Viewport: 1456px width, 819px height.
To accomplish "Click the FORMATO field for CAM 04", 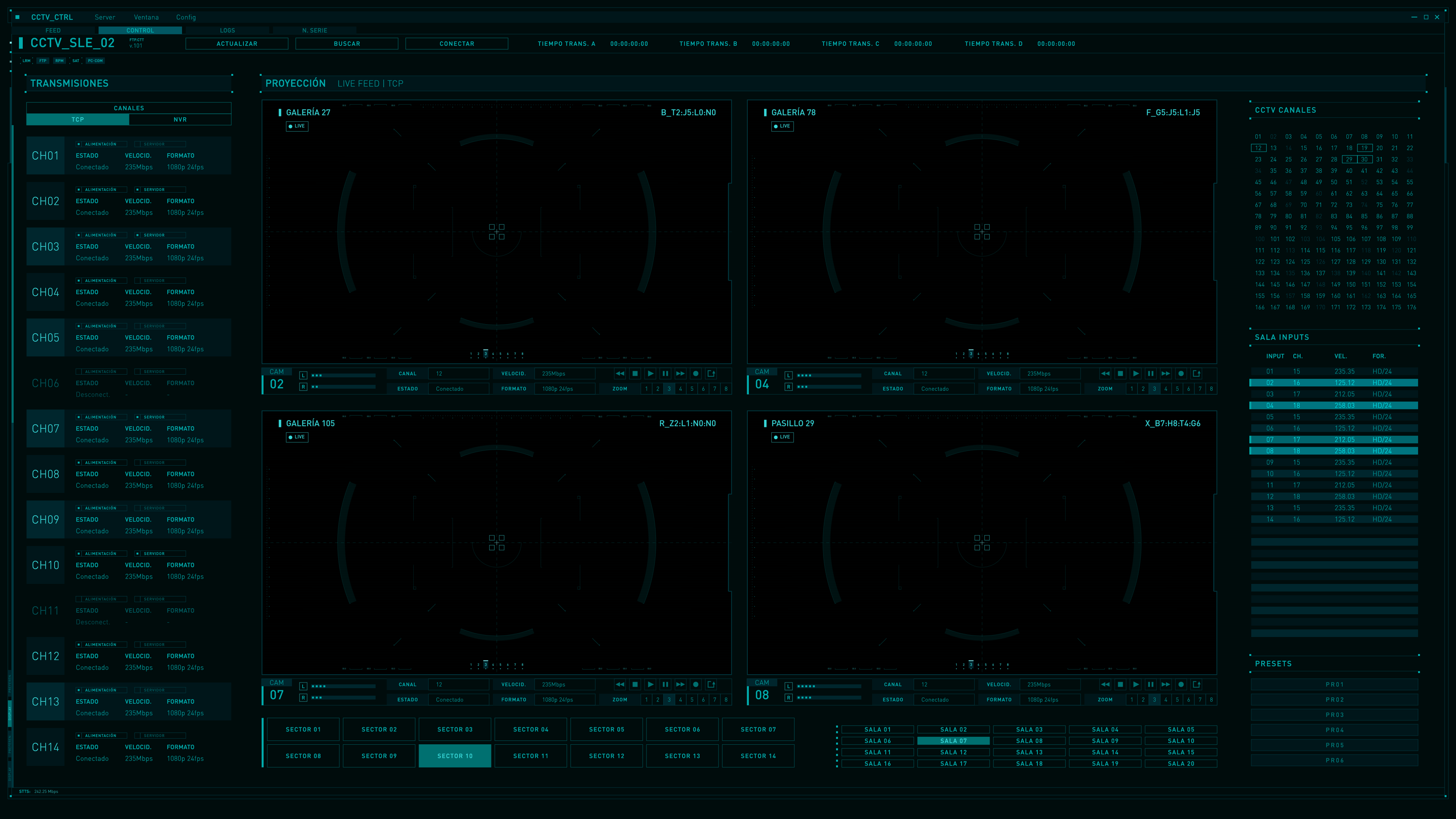I will 1050,389.
